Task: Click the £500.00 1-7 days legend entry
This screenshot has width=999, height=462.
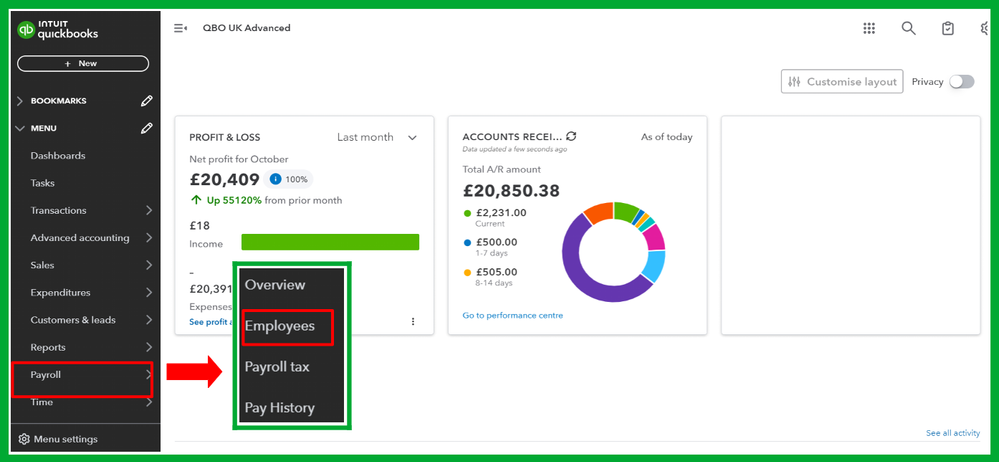Action: (x=491, y=247)
